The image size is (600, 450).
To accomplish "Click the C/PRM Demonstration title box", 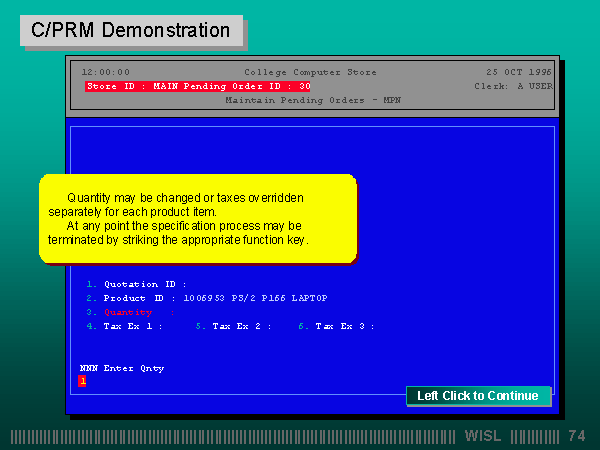I will click(131, 30).
